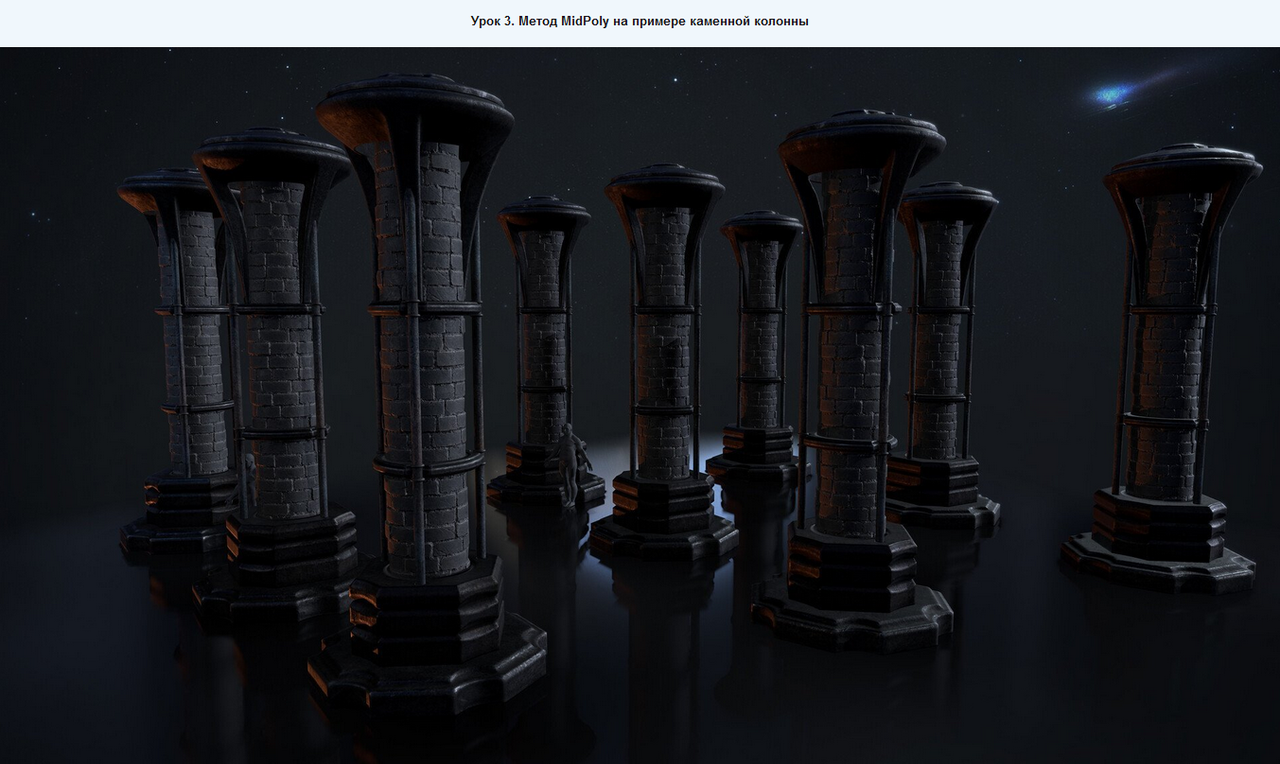
Task: Click the small human statue between the columns
Action: click(568, 460)
